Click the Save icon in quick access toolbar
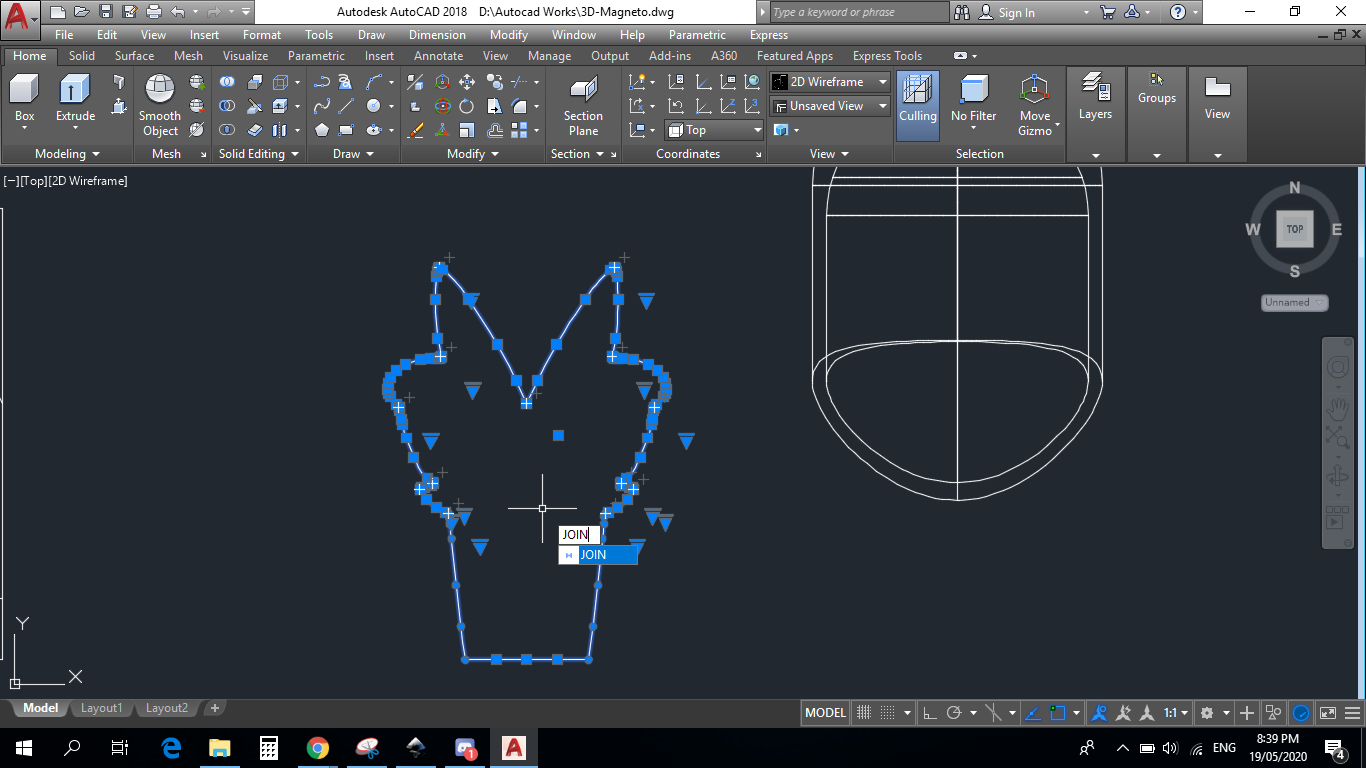This screenshot has width=1366, height=768. 104,12
